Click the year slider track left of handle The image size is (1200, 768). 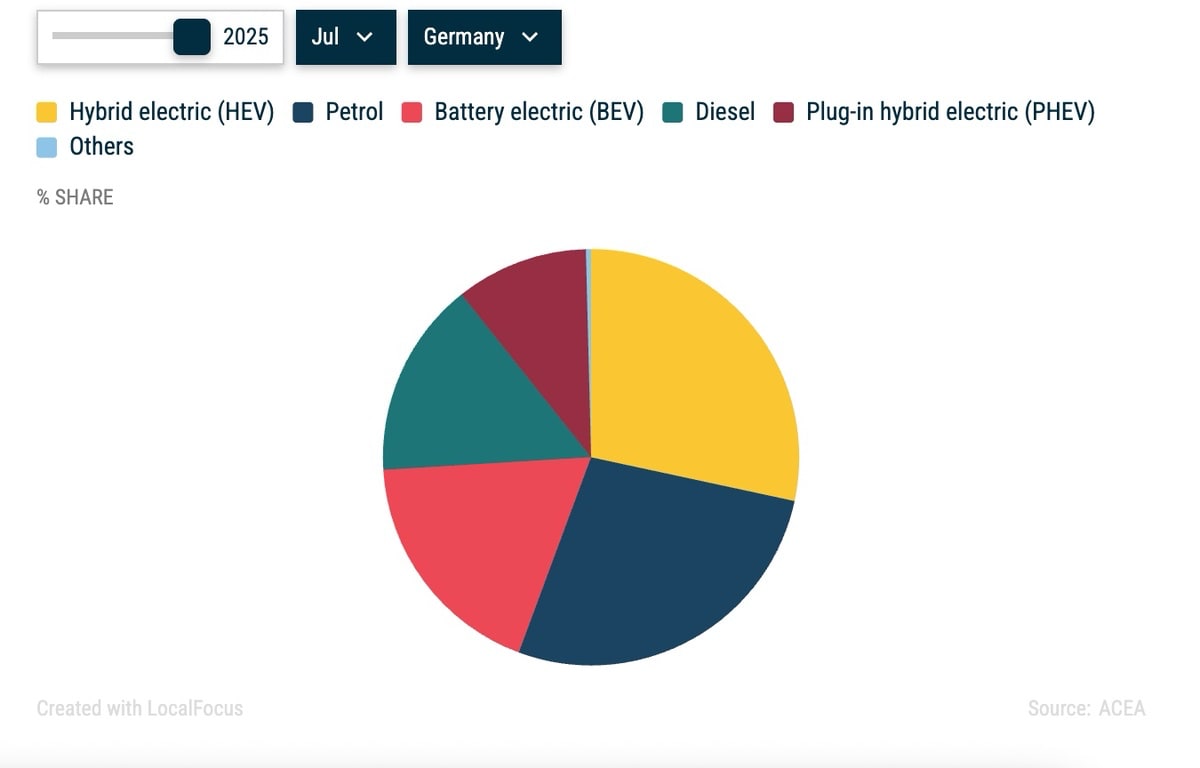pos(110,36)
